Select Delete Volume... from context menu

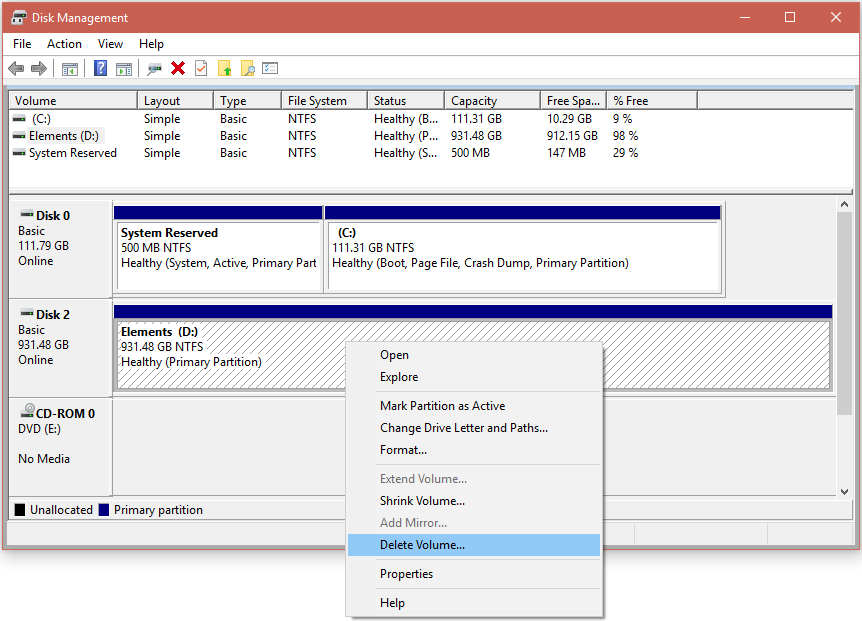click(422, 545)
